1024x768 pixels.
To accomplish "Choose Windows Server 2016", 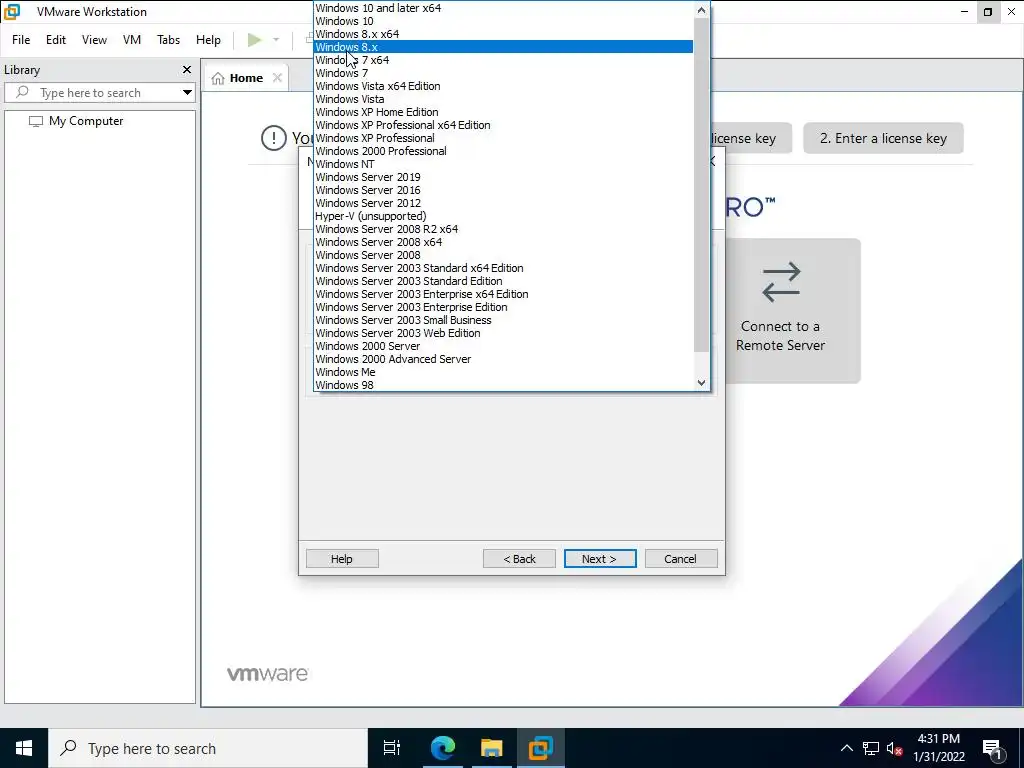I will tap(504, 190).
